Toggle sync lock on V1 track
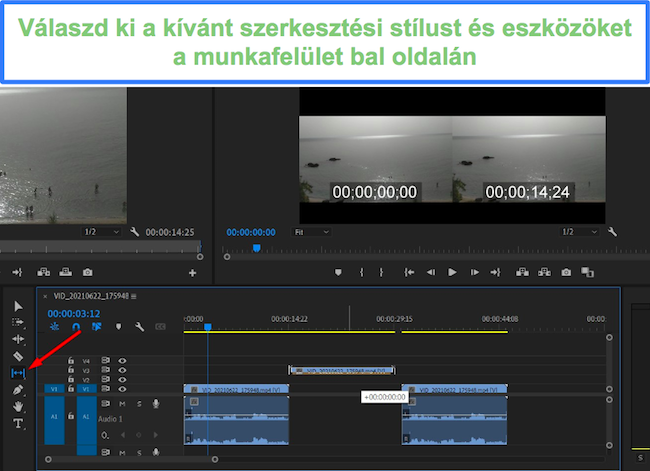The height and width of the screenshot is (471, 650). (106, 388)
